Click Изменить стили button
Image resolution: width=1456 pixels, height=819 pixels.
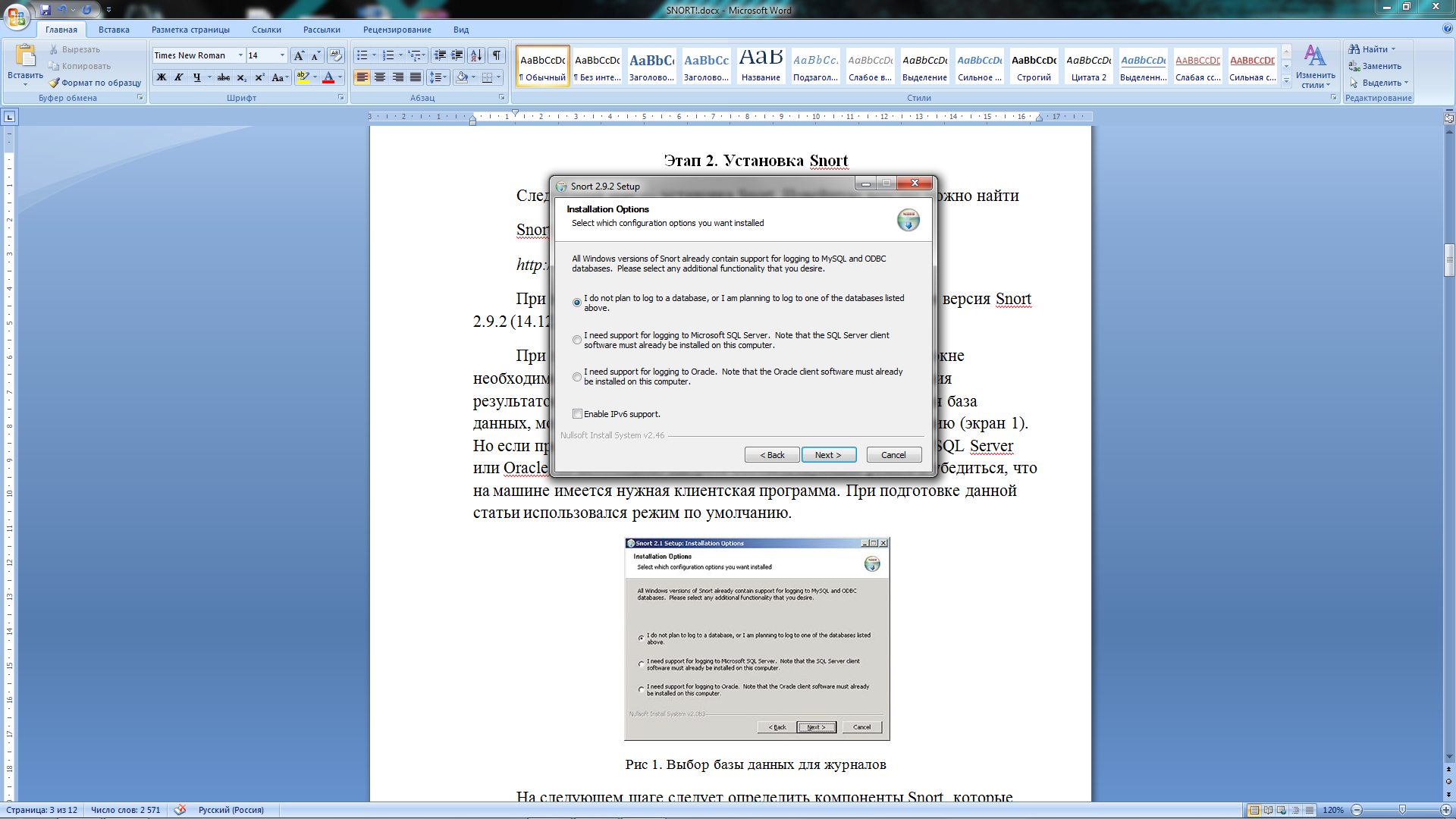[1315, 67]
